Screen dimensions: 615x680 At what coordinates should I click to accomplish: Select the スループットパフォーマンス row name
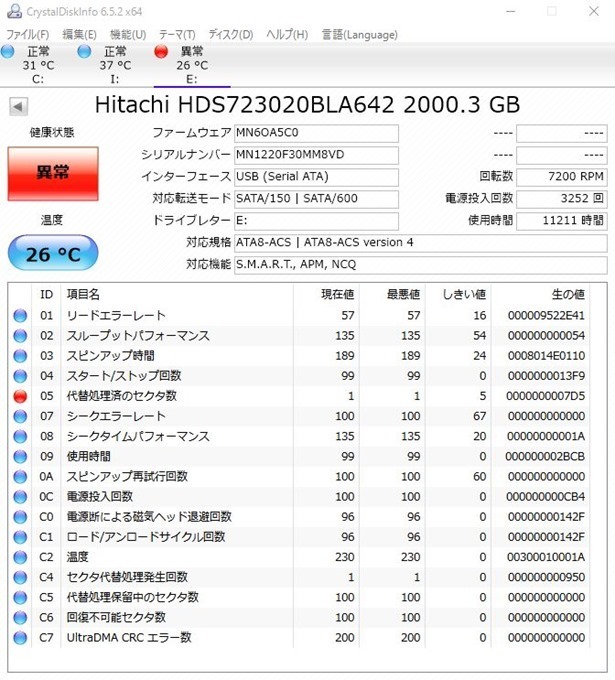click(x=138, y=336)
